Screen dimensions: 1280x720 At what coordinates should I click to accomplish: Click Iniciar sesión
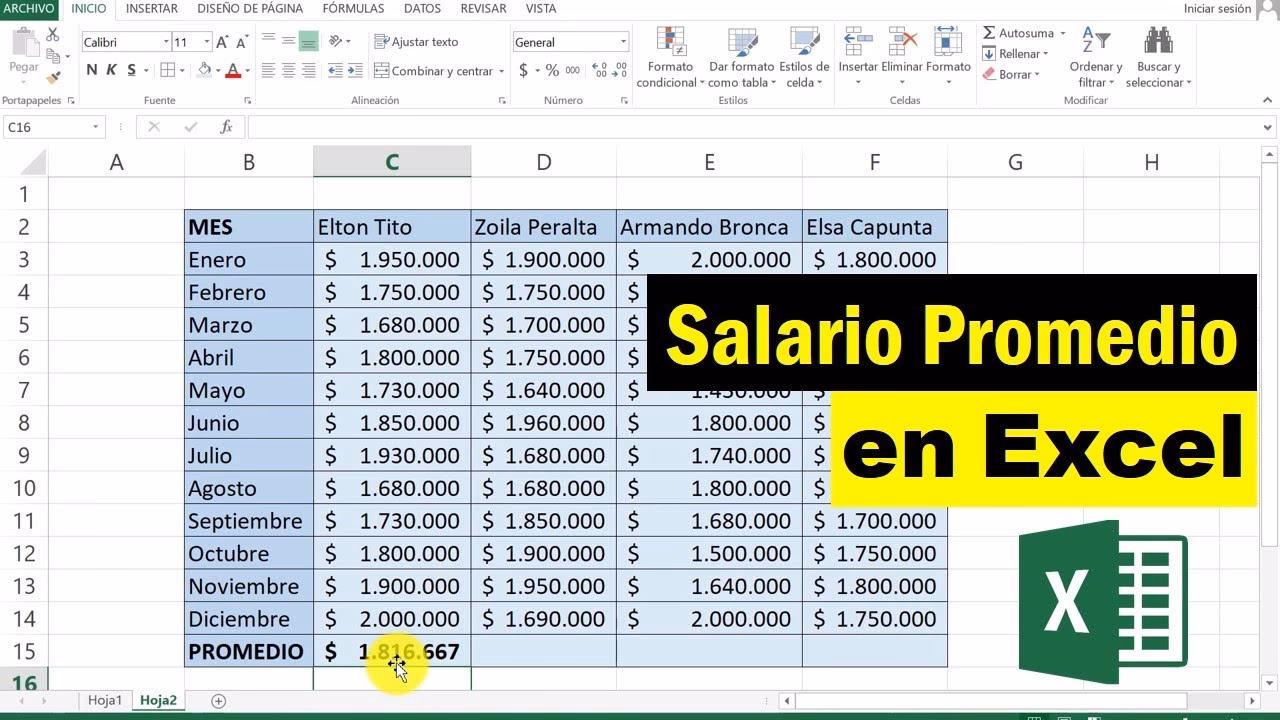click(1215, 8)
